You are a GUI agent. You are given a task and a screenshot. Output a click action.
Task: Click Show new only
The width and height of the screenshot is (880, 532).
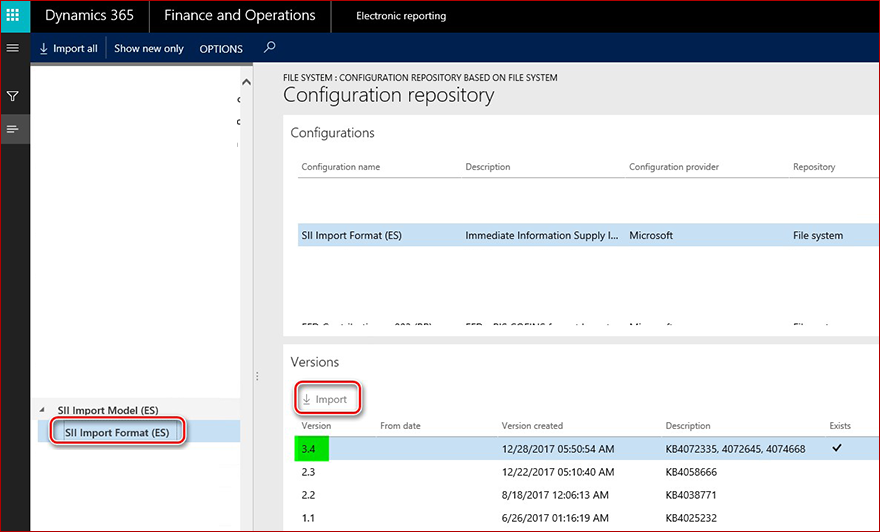(149, 49)
